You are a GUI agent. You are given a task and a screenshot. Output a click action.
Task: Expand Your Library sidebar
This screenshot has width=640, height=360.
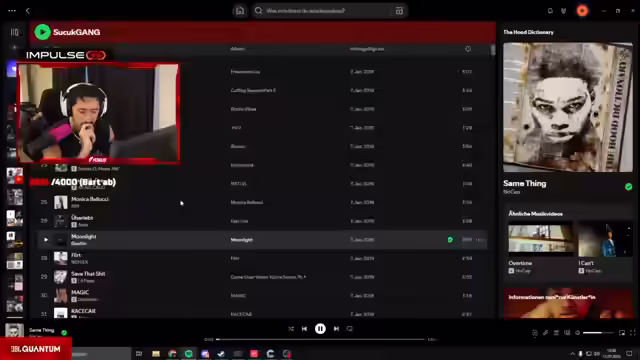pyautogui.click(x=14, y=32)
